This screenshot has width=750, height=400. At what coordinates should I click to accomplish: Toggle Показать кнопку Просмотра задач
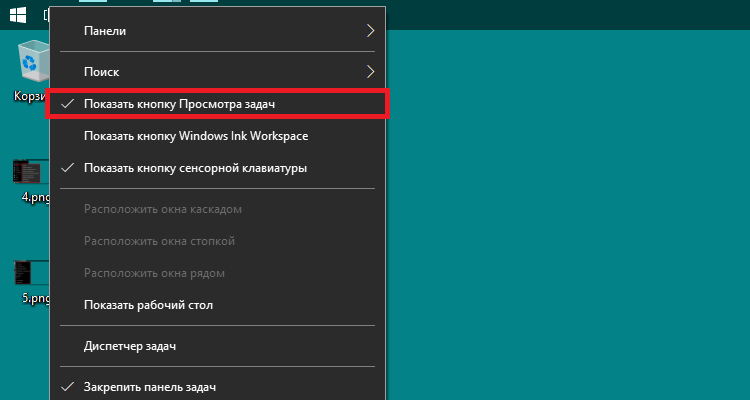(218, 104)
